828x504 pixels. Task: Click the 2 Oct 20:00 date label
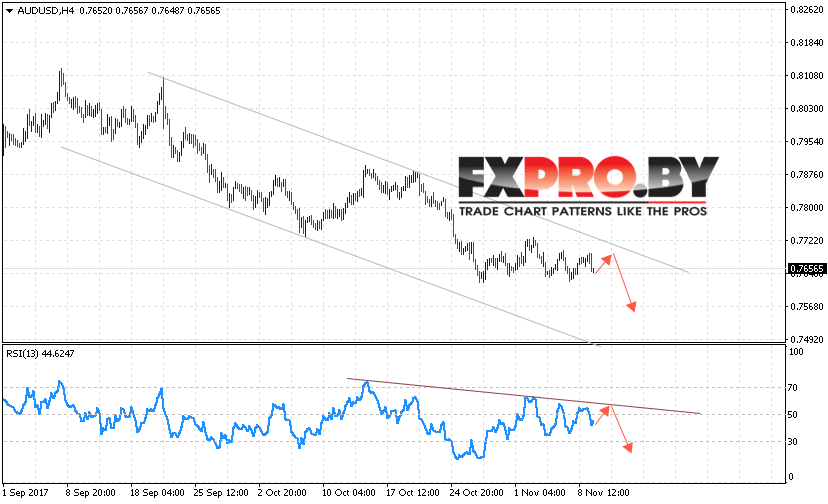coord(282,493)
